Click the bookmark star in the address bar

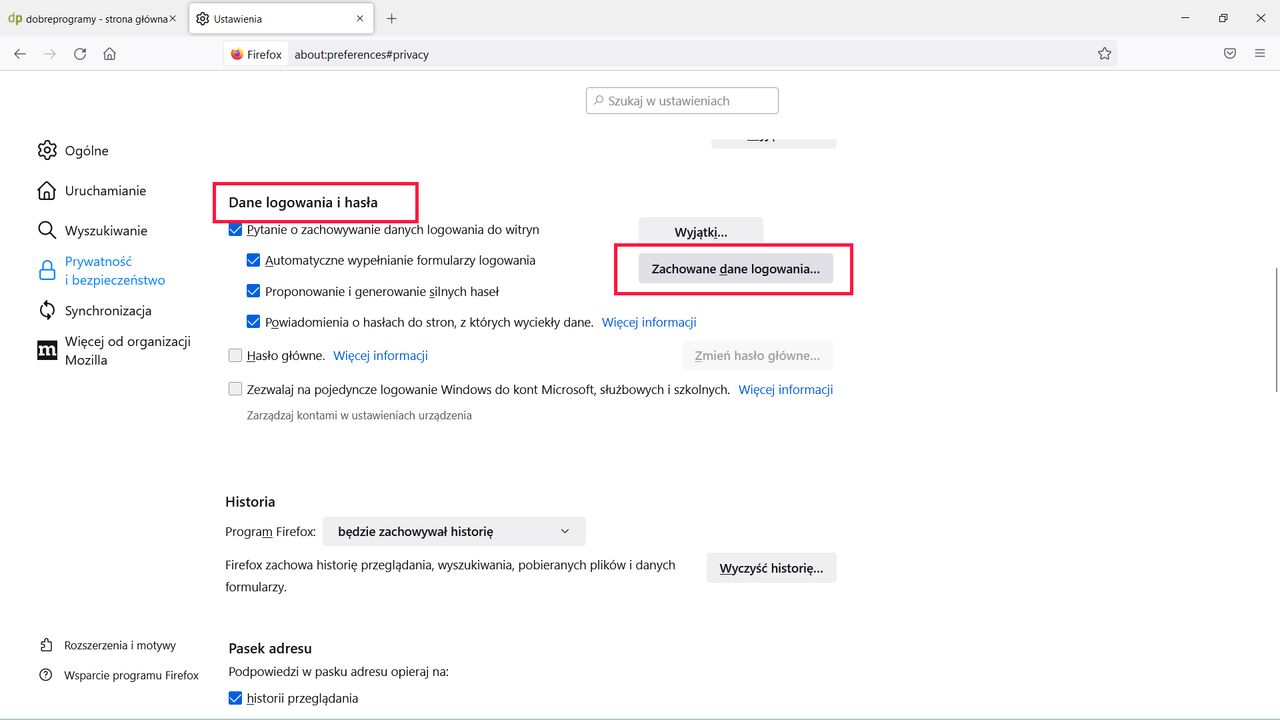1104,53
